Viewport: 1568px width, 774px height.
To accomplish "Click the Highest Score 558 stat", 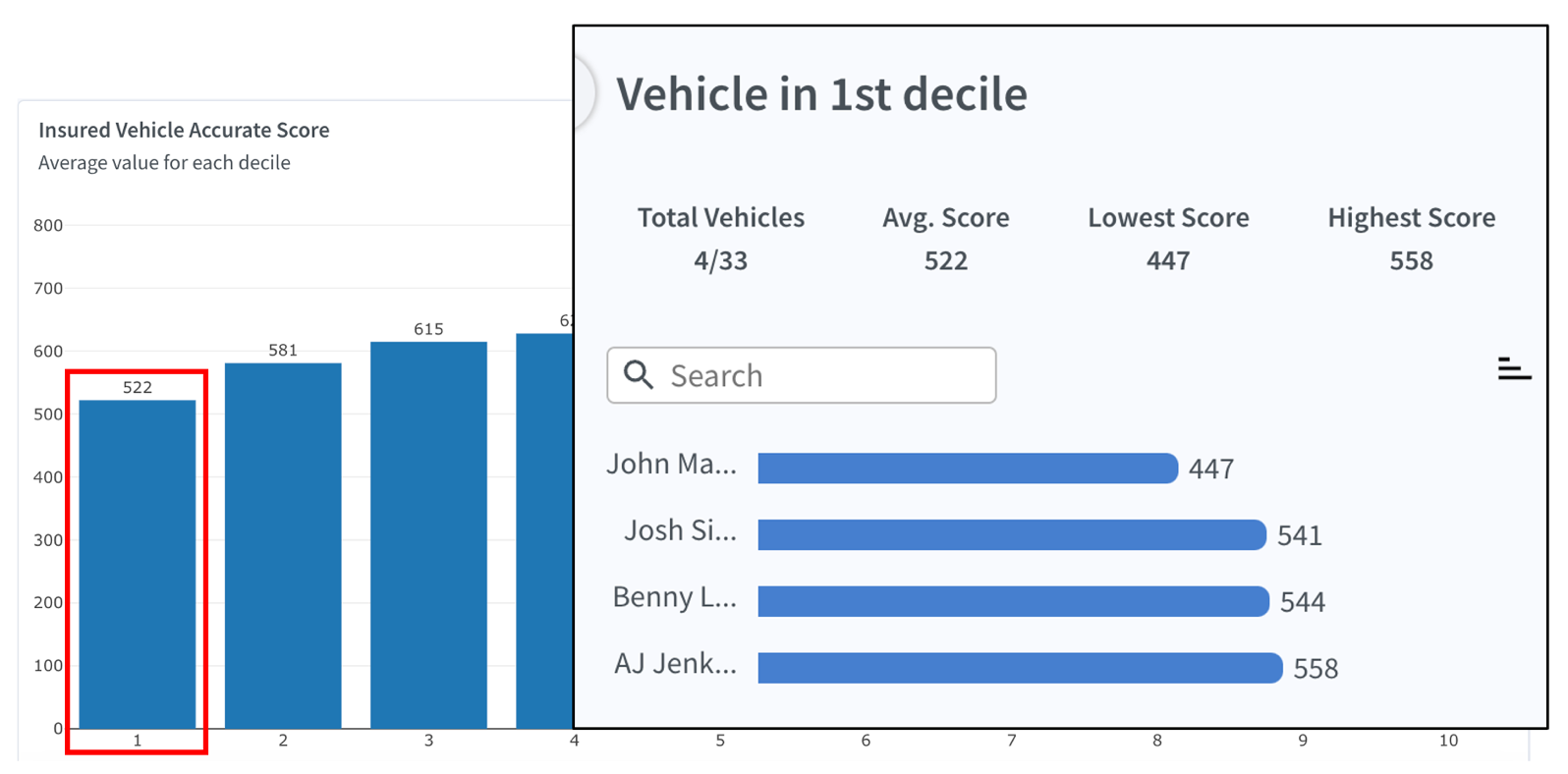I will tap(1411, 239).
